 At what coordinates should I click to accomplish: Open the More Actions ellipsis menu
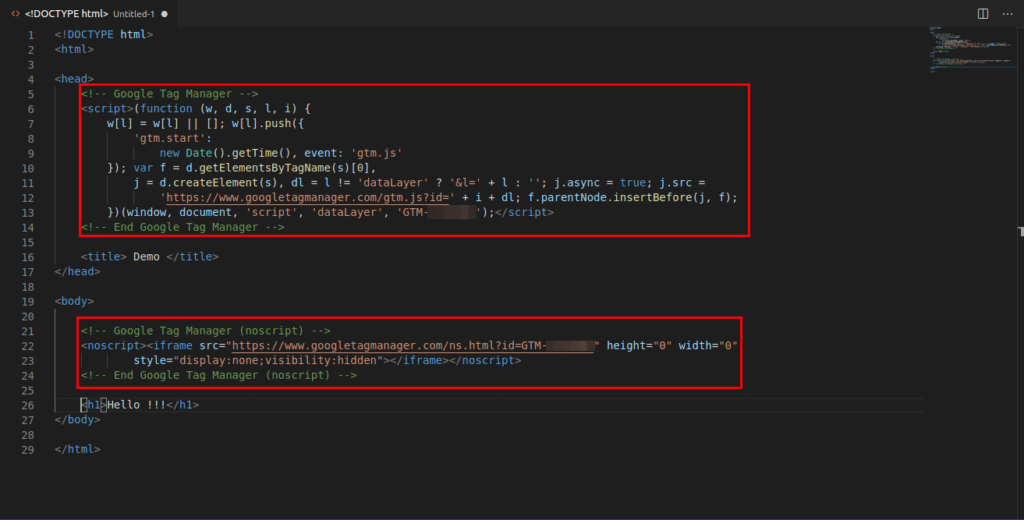[1008, 14]
